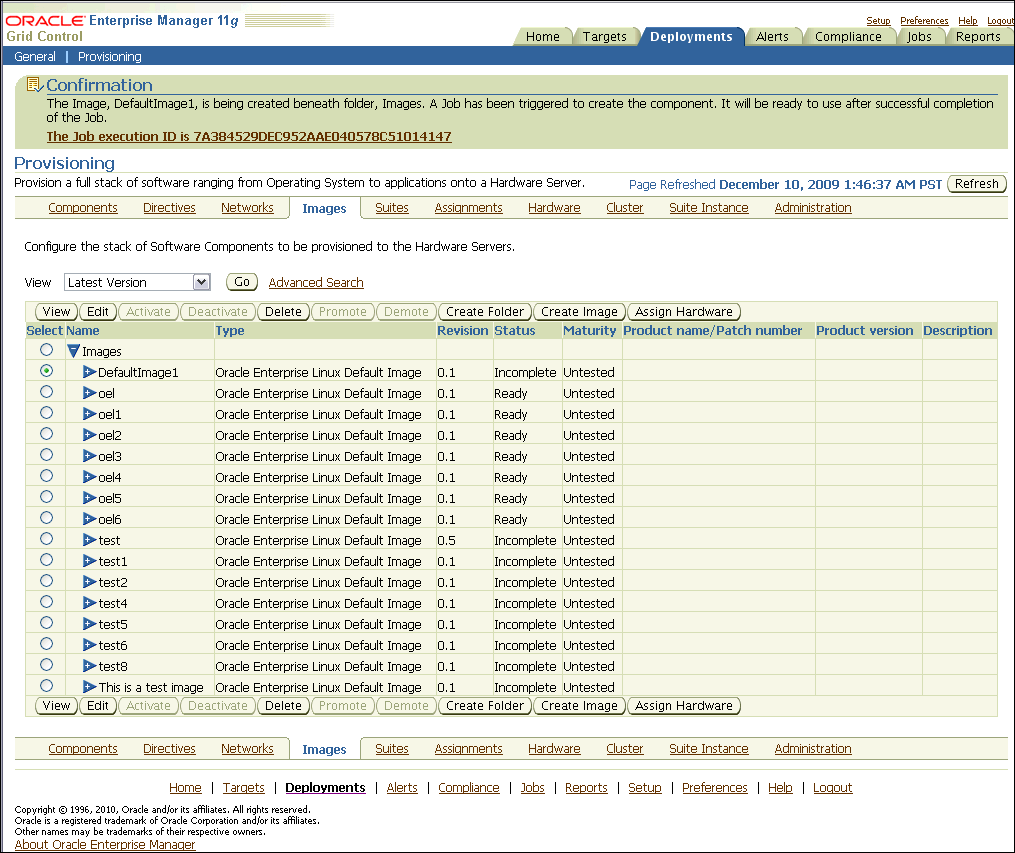Click the footer Deployments link
1015x853 pixels.
click(x=325, y=788)
